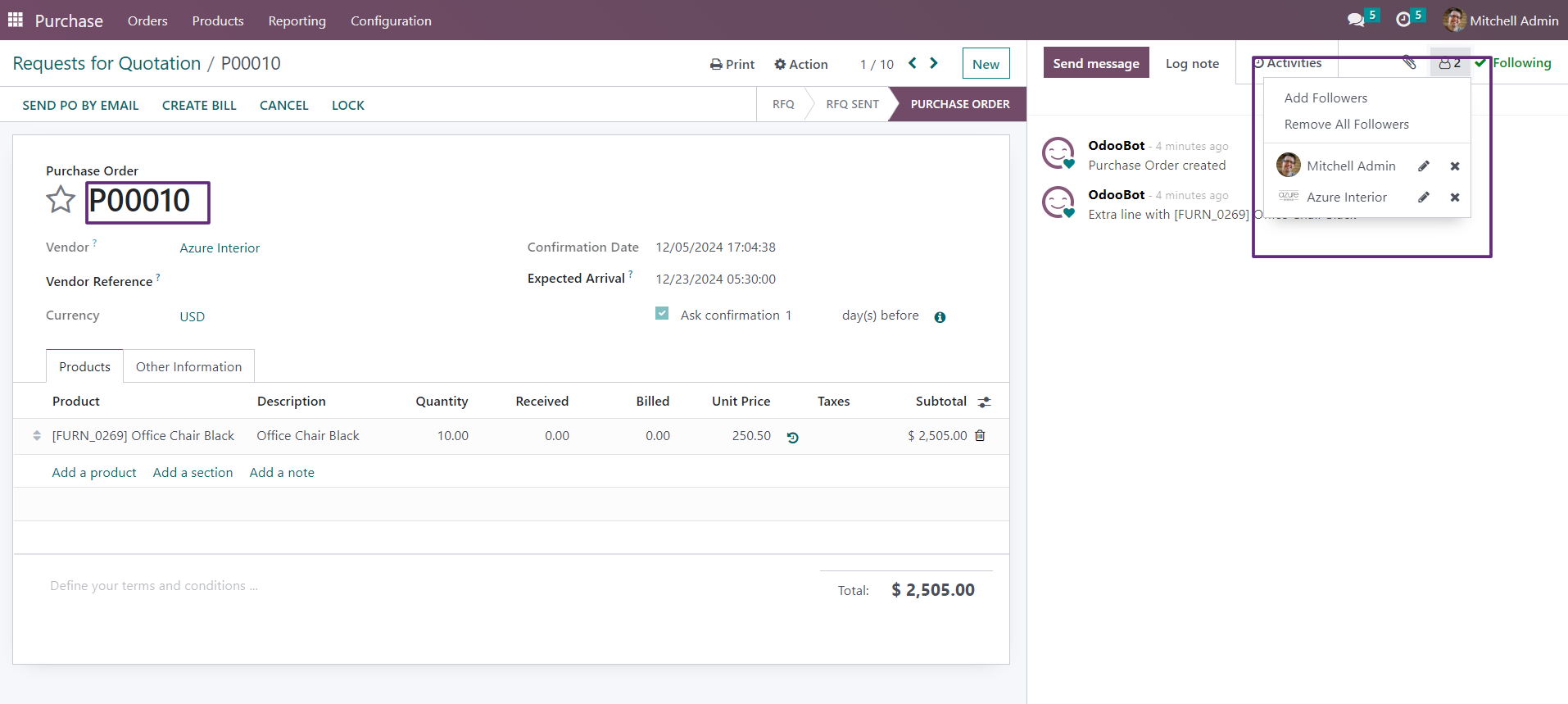
Task: Click Create Bill button
Action: [199, 105]
